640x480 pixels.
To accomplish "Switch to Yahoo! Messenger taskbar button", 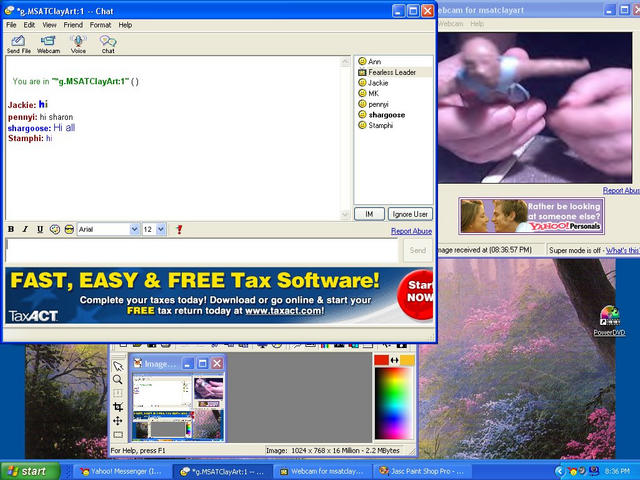I will [121, 471].
